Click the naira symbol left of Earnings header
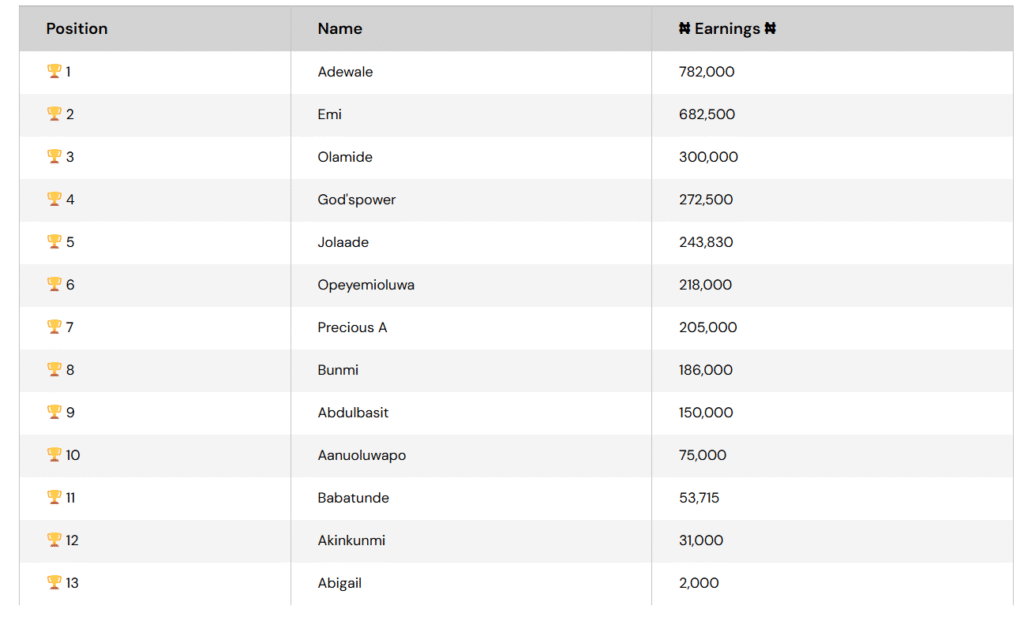1024x628 pixels. point(684,28)
